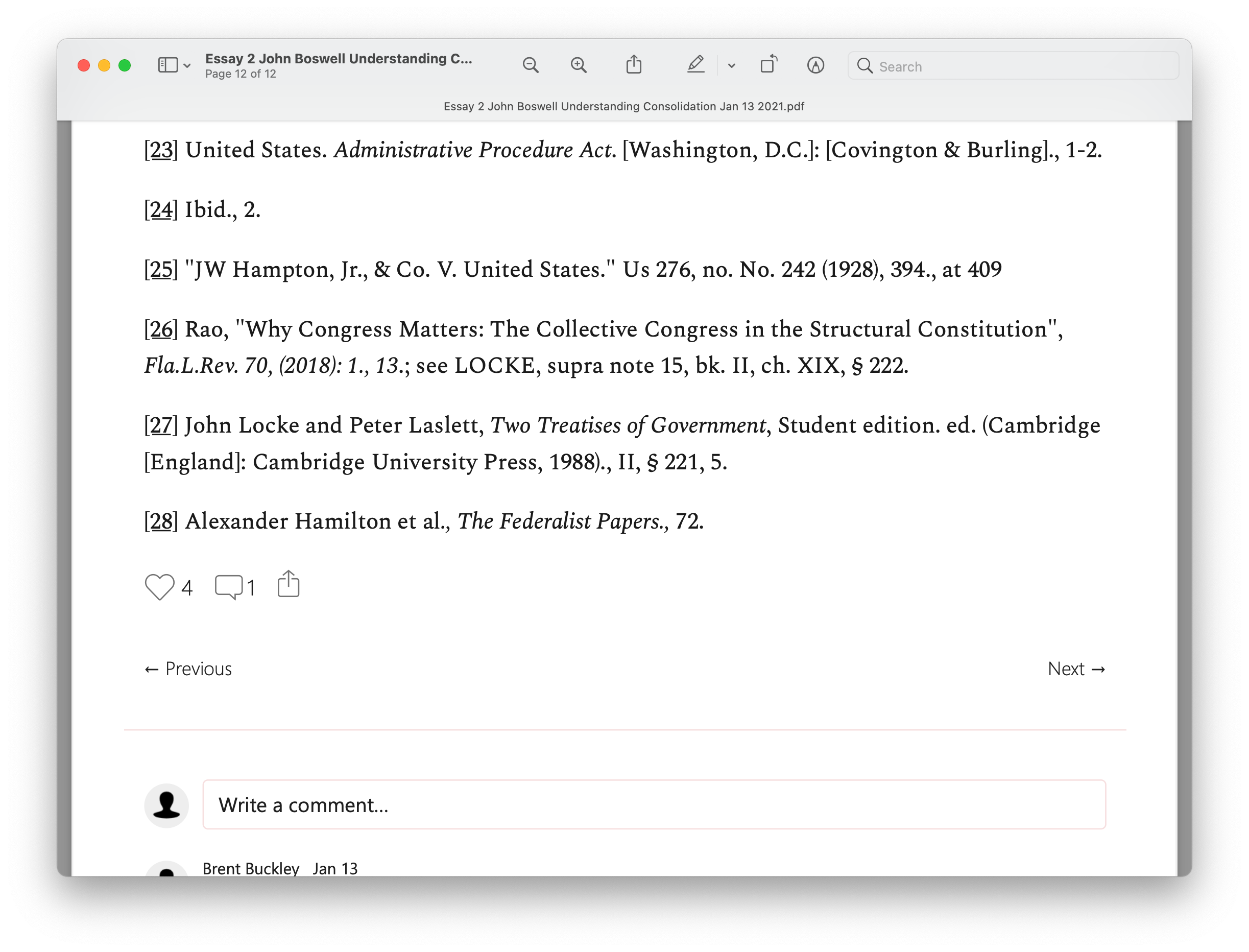Click the 'Ibid., 2.' footnote text

click(x=223, y=210)
